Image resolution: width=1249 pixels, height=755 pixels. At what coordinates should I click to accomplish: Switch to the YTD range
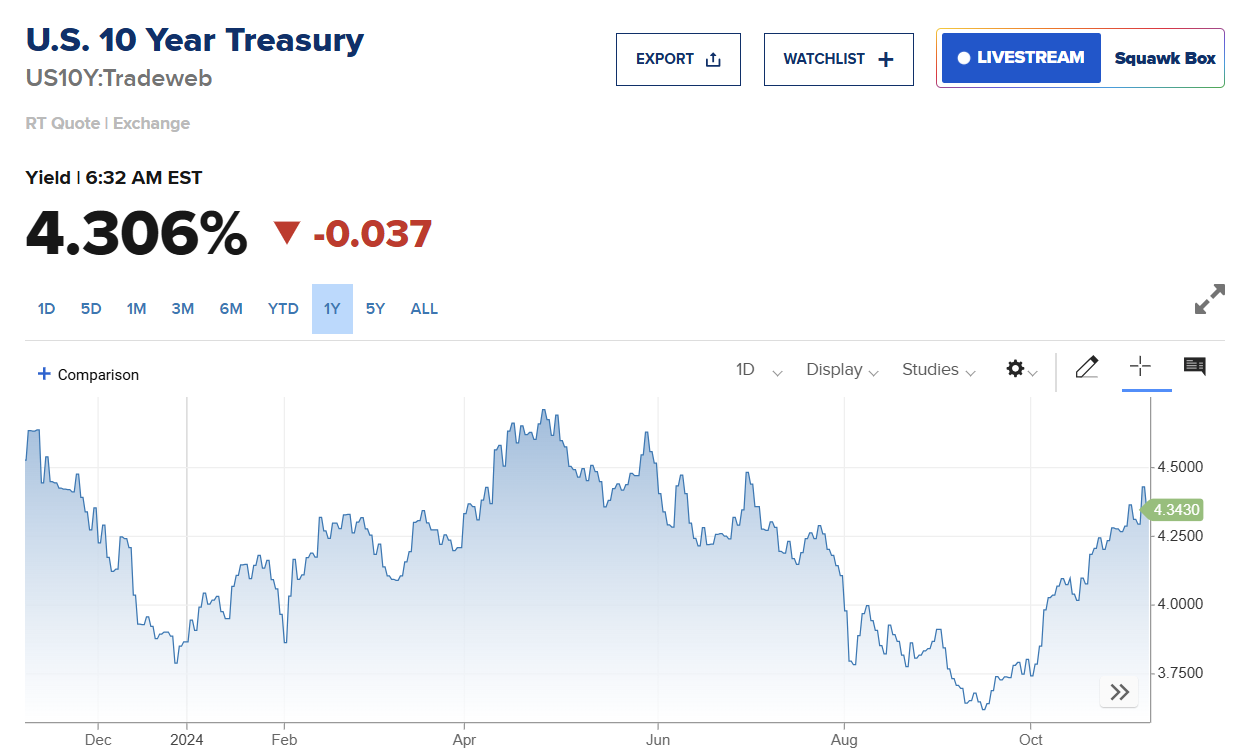(283, 309)
